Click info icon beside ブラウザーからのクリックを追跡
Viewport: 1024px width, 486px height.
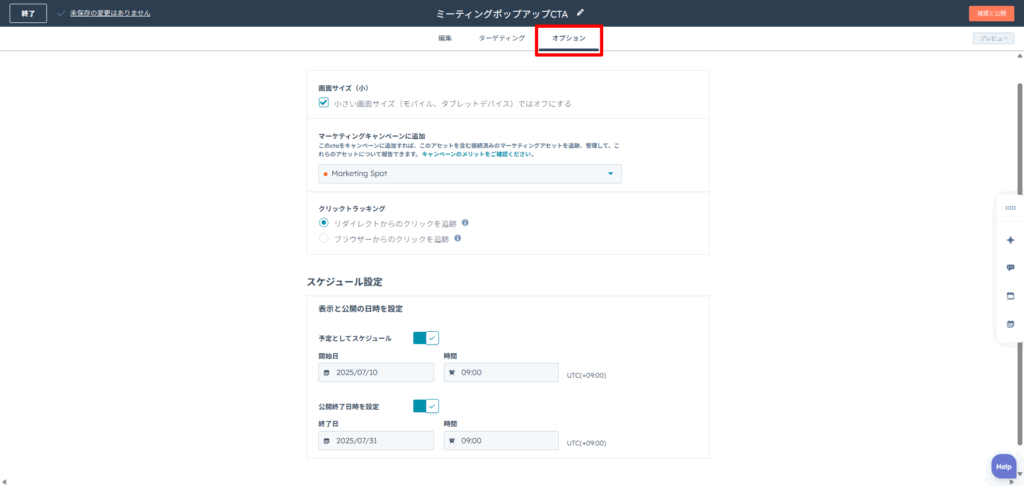pos(458,238)
